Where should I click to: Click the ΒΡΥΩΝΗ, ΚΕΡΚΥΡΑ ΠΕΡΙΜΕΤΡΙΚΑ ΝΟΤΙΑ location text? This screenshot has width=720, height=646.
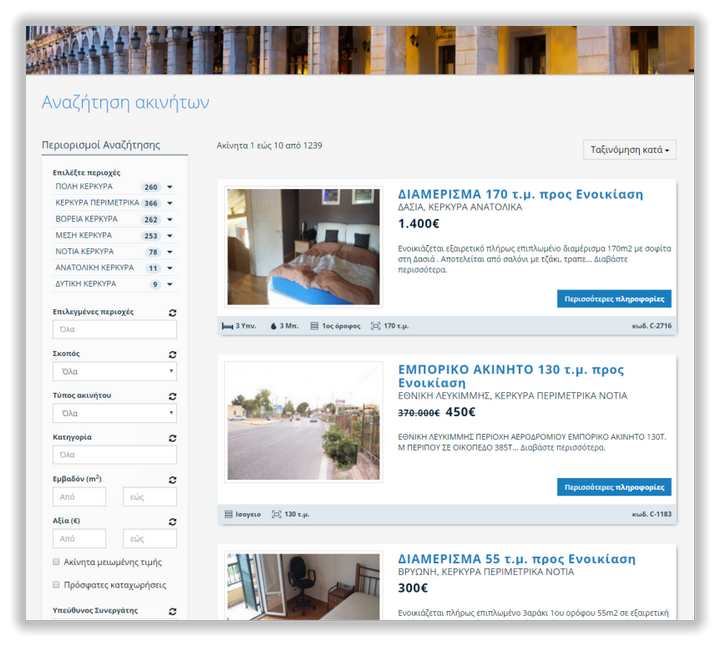point(486,572)
